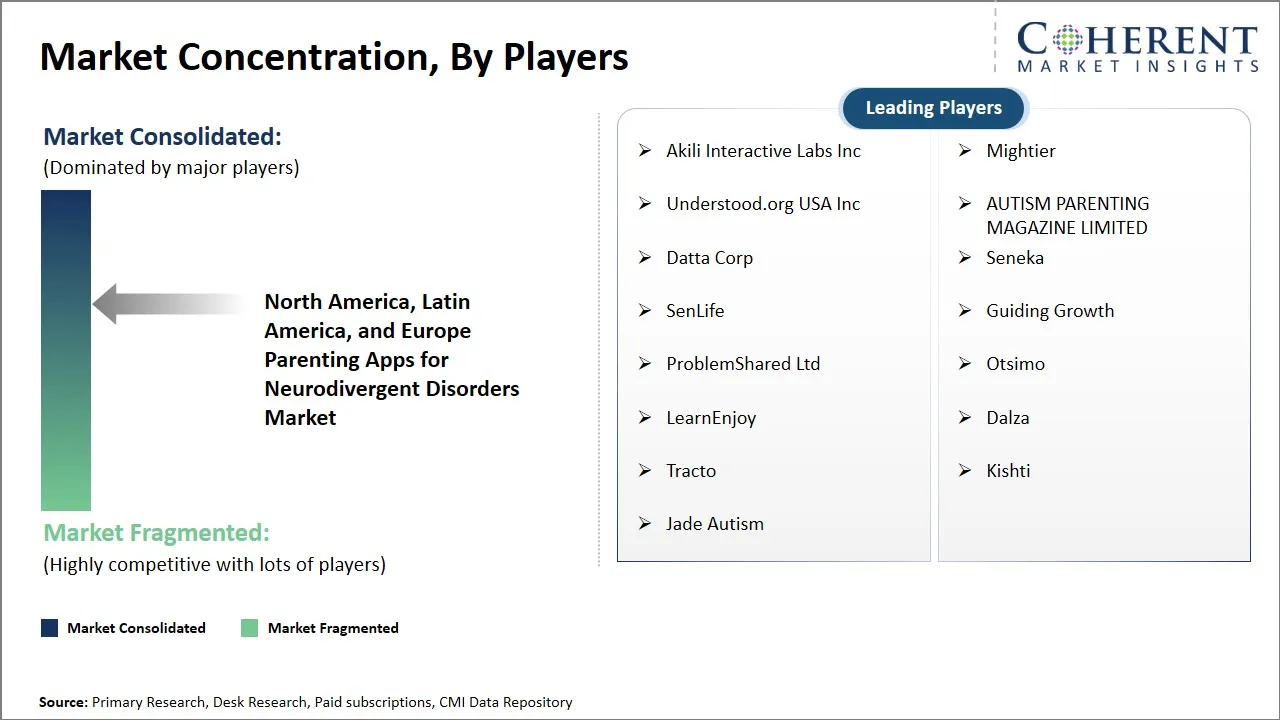The image size is (1280, 720).
Task: Click the chevron bullet beside Akili Interactive Labs Inc
Action: click(x=645, y=150)
